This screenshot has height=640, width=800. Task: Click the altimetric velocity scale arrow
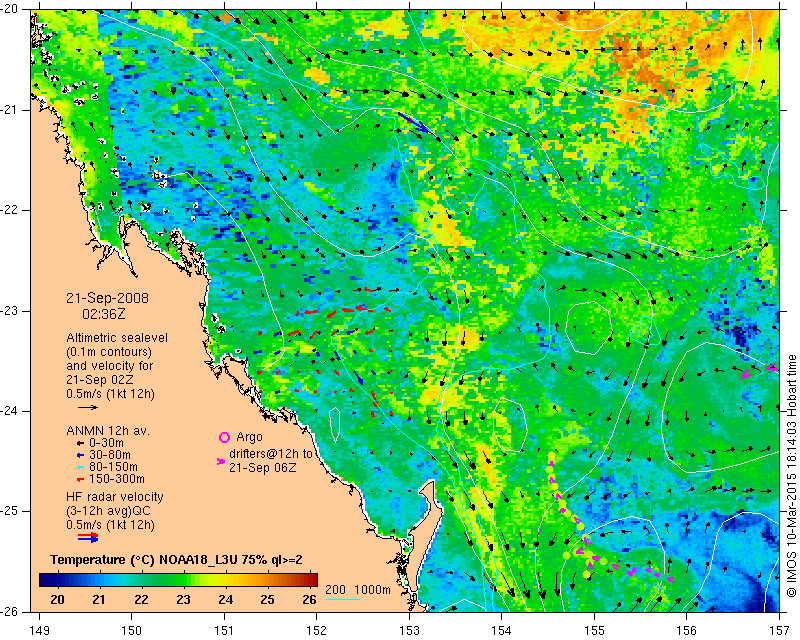tap(88, 407)
